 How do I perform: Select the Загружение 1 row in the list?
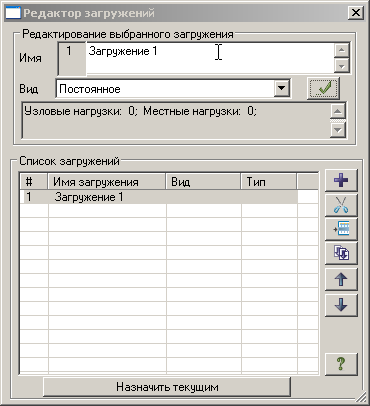pos(159,197)
